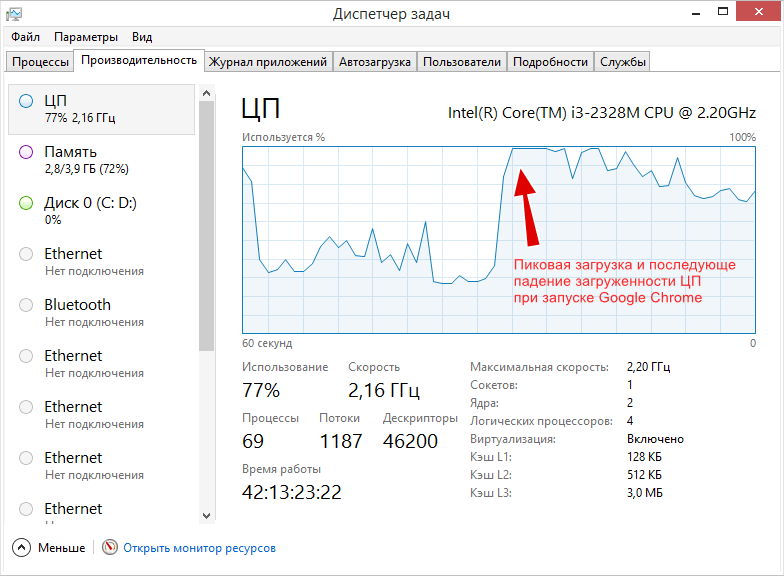The height and width of the screenshot is (576, 784).
Task: Close the Диспетчер задач window
Action: tap(758, 11)
